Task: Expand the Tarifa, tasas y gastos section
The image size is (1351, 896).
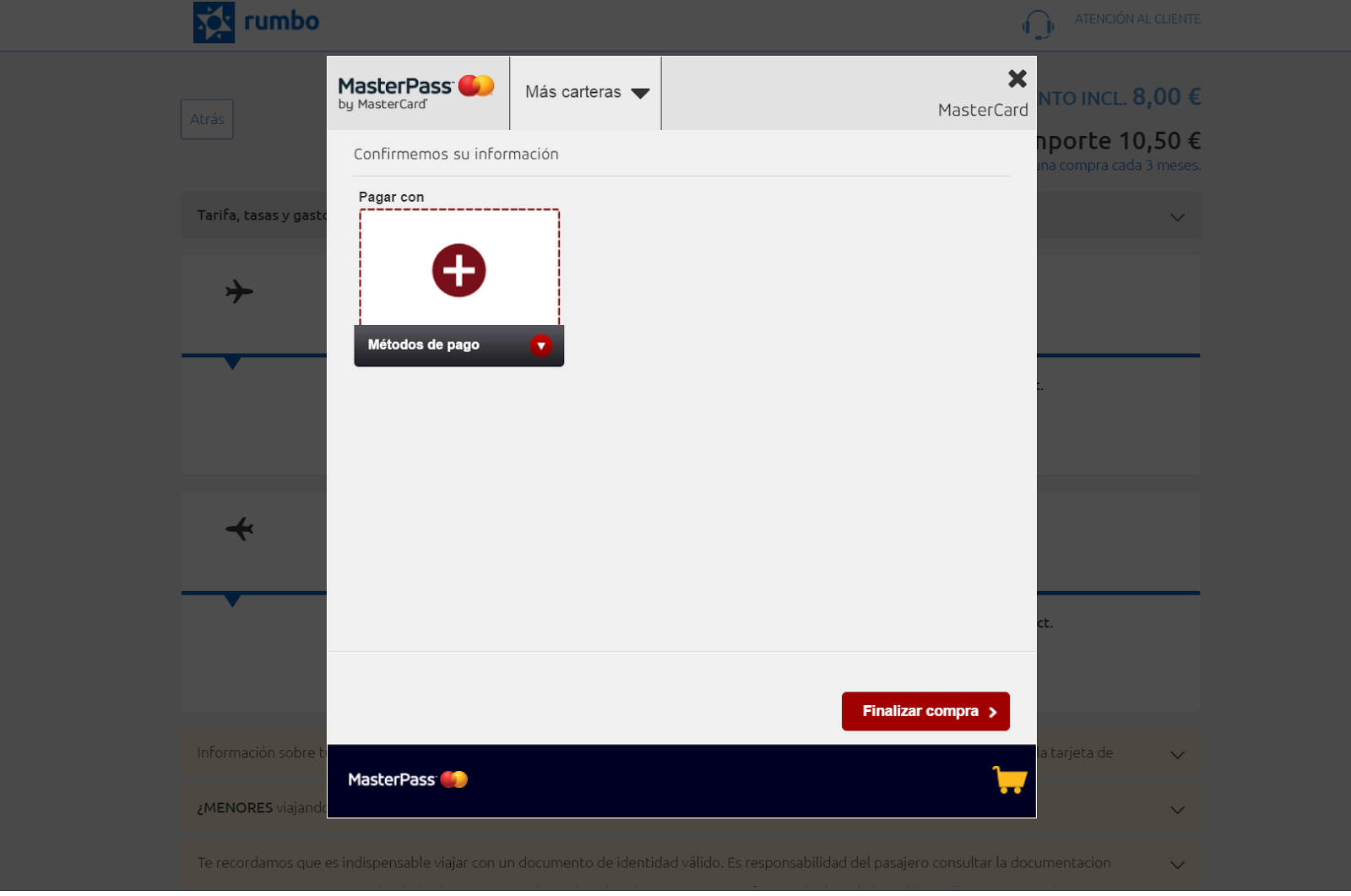Action: click(1178, 216)
